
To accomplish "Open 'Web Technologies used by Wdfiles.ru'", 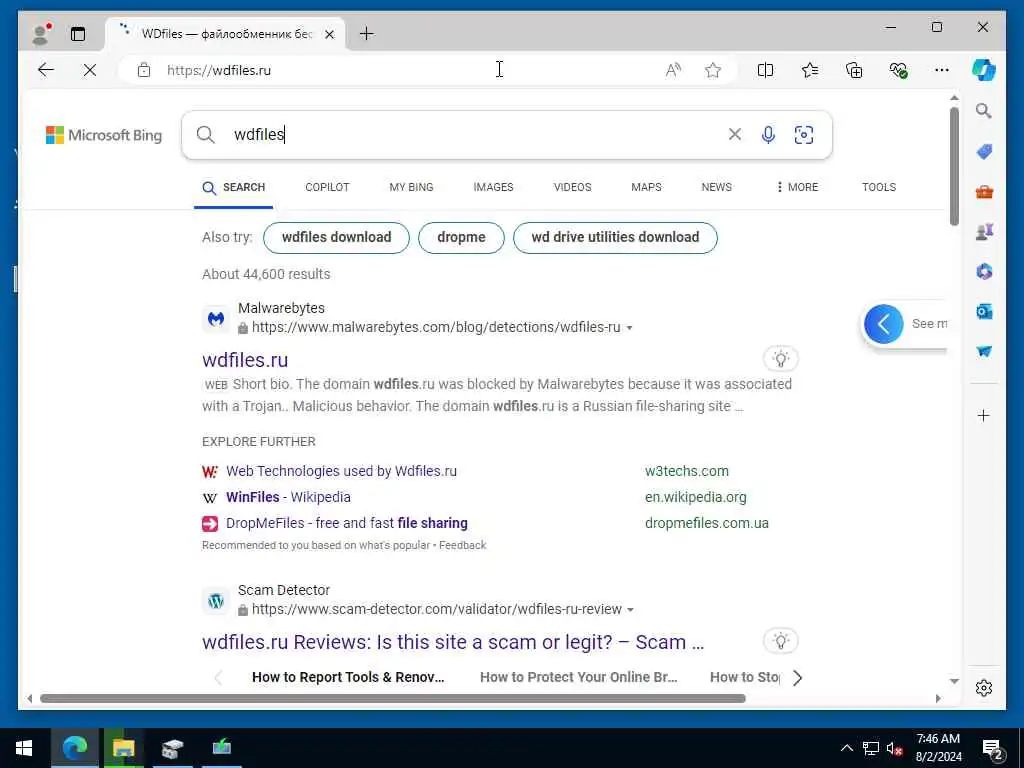I will [x=341, y=472].
